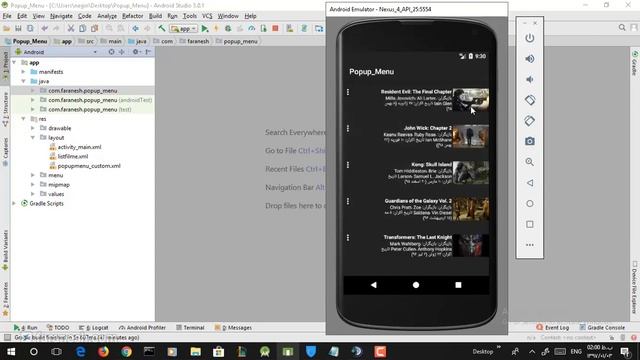The image size is (640, 360).
Task: Lower volume in emulator side panel
Action: pyautogui.click(x=529, y=80)
